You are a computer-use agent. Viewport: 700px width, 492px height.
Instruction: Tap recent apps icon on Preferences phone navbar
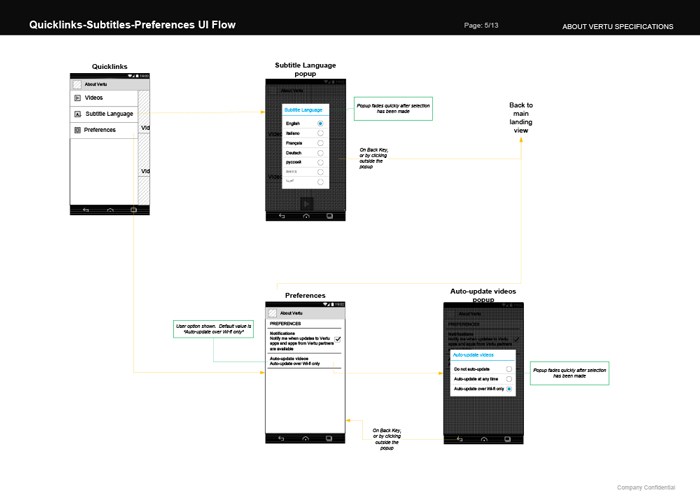[329, 438]
